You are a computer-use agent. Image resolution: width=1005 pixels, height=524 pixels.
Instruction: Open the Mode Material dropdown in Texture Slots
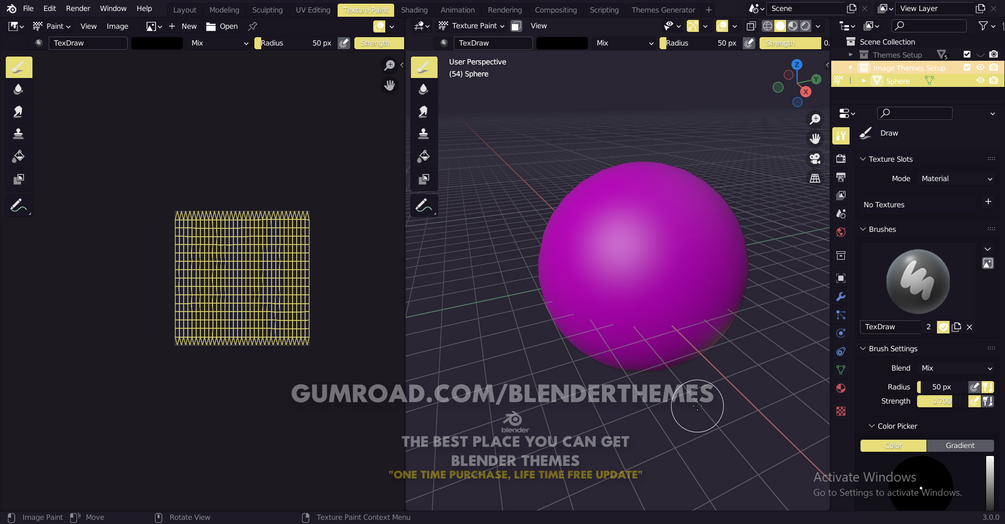tap(956, 179)
